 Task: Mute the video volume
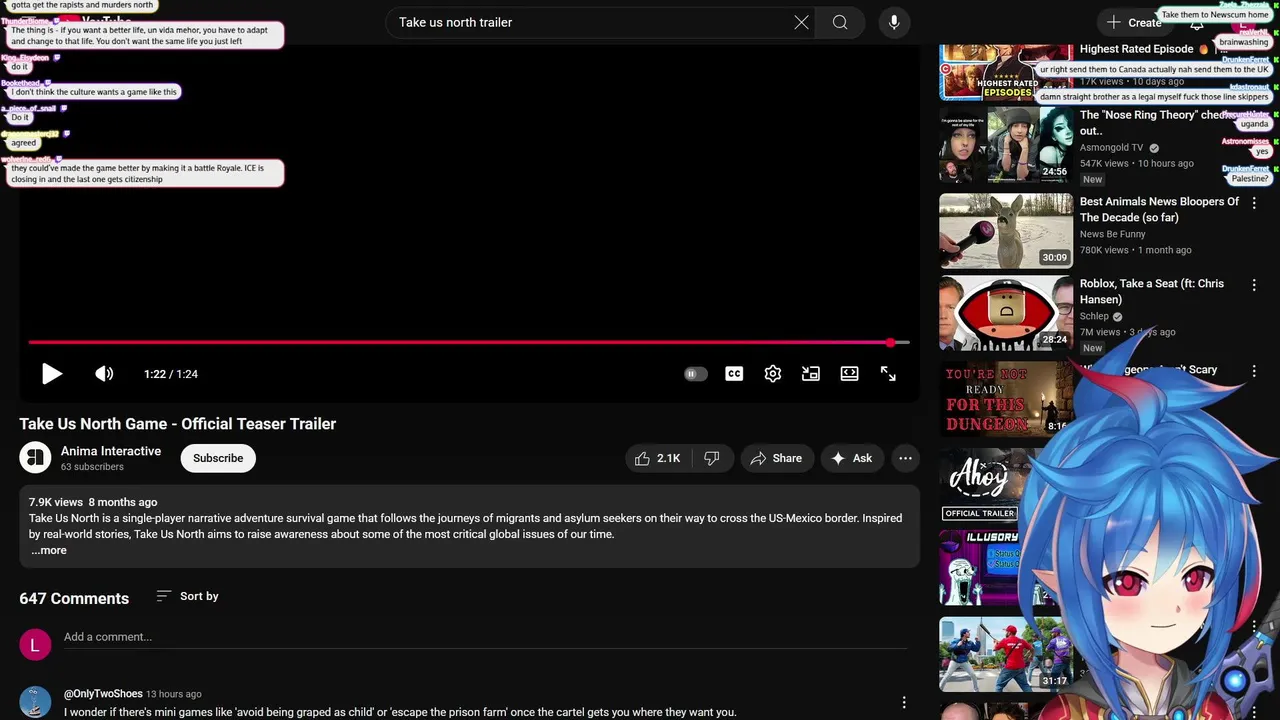[x=104, y=374]
